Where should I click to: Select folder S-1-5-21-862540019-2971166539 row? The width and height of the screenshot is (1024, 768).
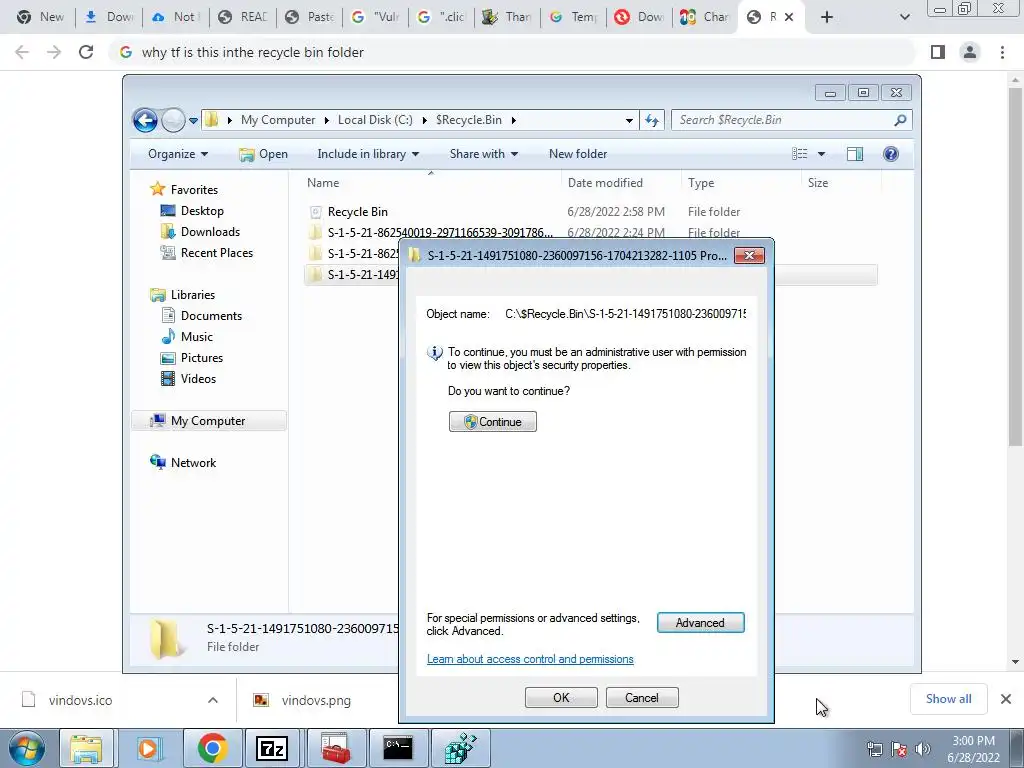click(x=590, y=232)
